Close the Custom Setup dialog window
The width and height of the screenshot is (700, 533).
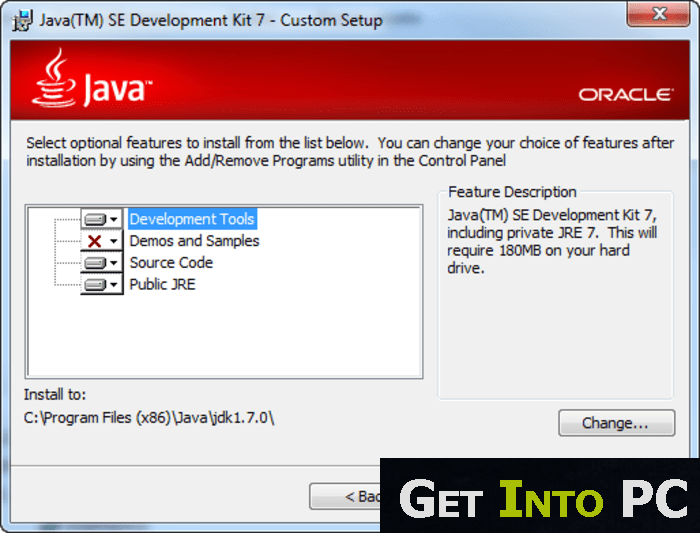[x=658, y=14]
